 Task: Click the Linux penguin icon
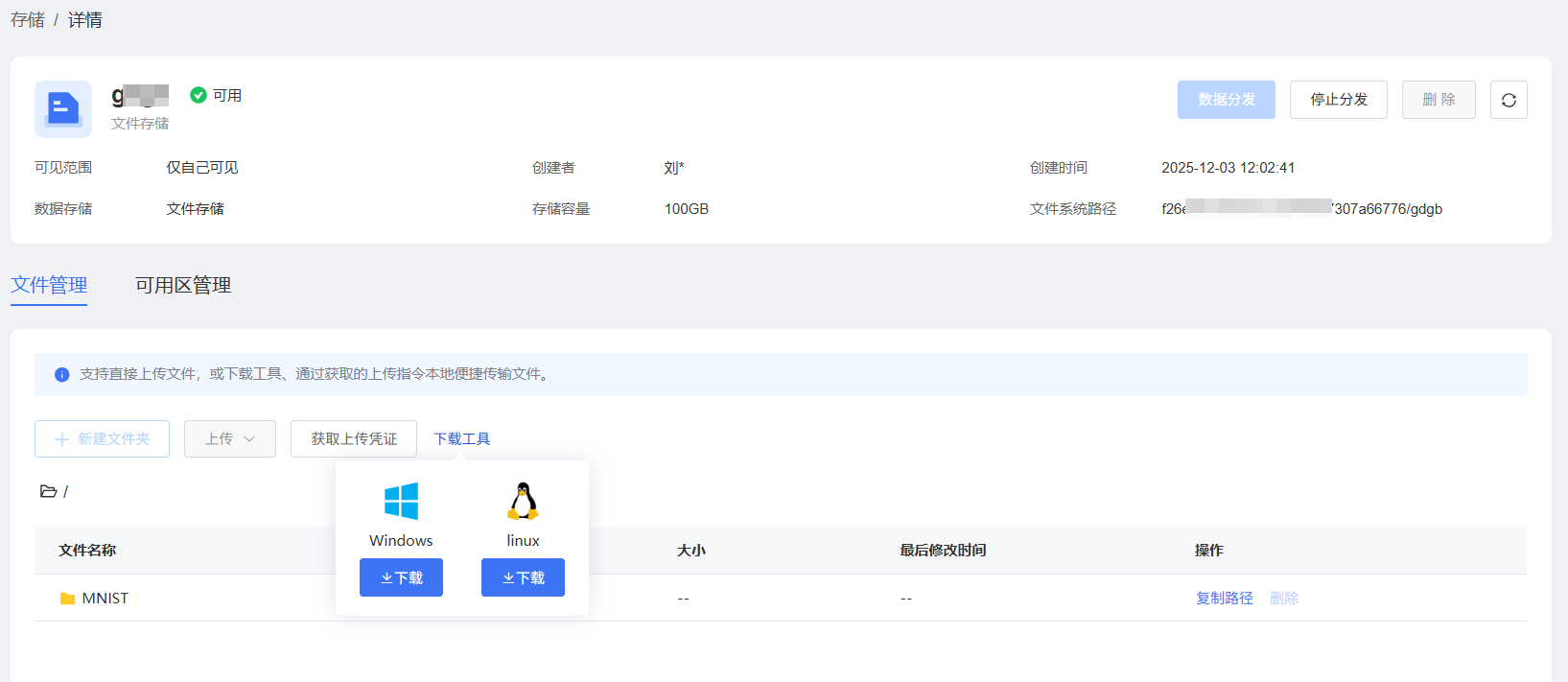tap(523, 502)
